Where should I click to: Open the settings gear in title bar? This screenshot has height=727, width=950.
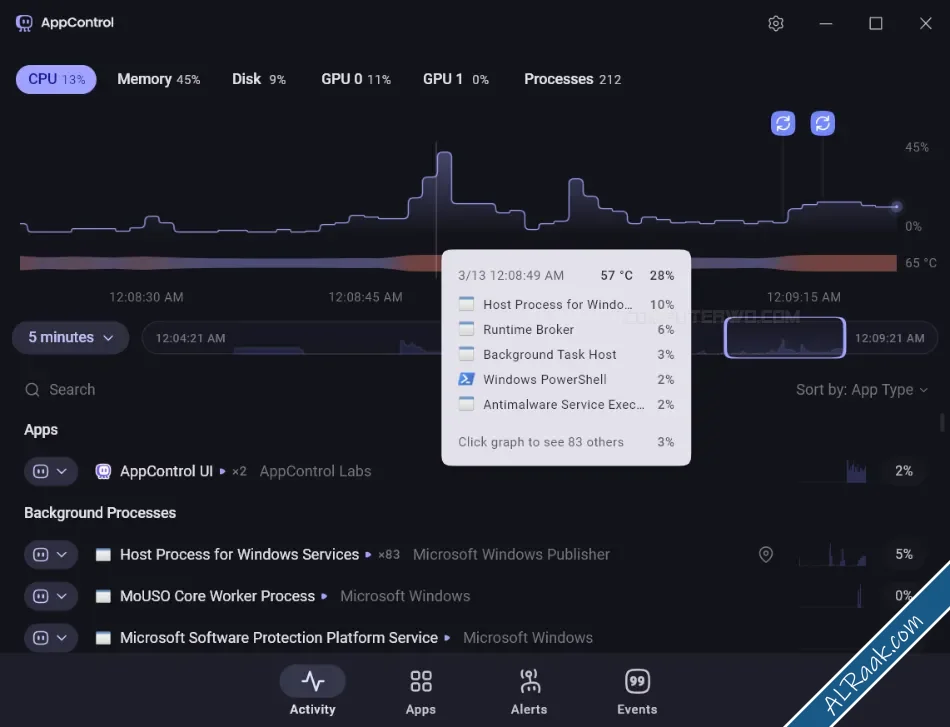tap(776, 23)
